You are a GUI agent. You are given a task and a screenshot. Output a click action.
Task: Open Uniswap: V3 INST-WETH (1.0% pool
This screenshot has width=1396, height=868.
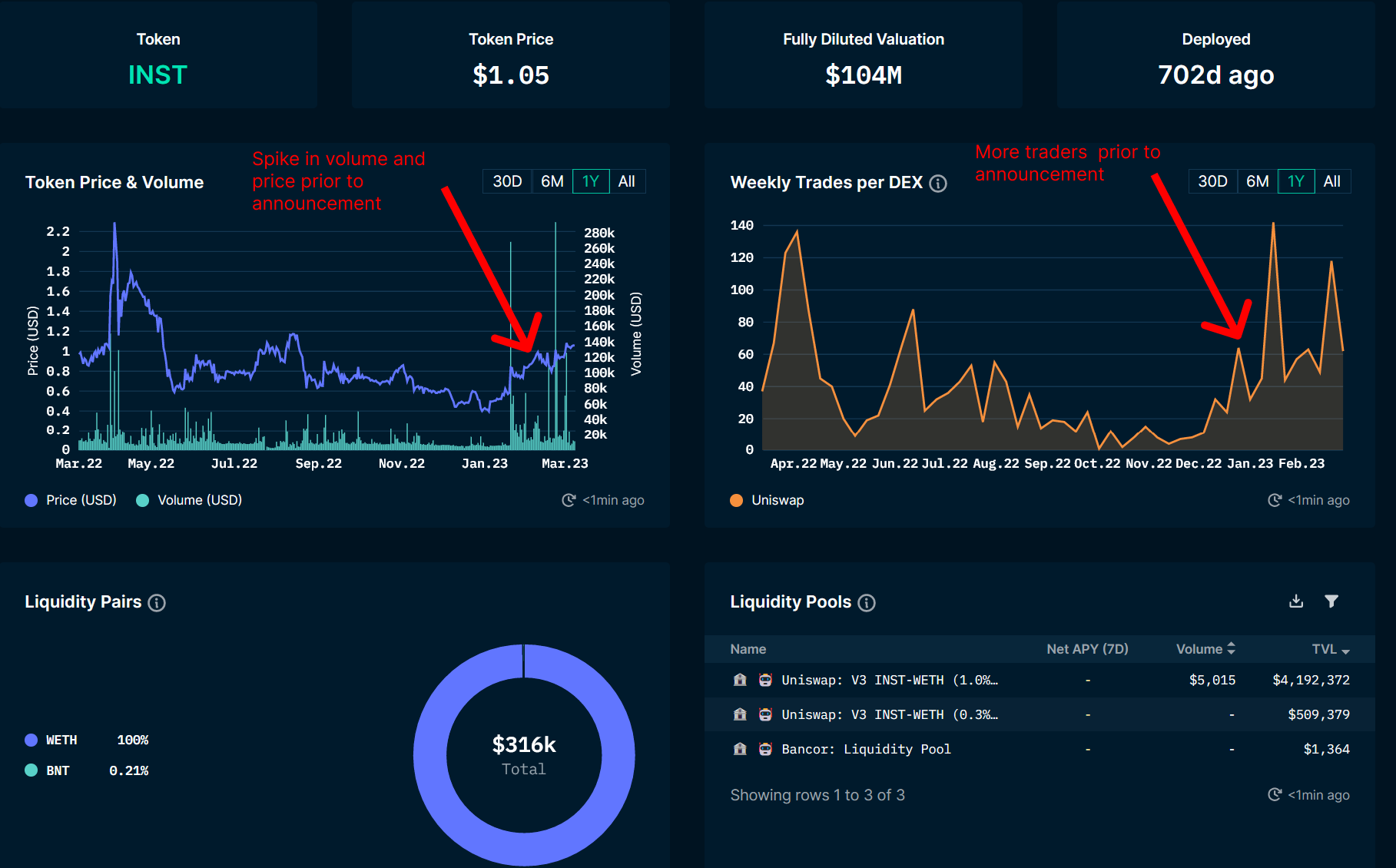coord(890,680)
